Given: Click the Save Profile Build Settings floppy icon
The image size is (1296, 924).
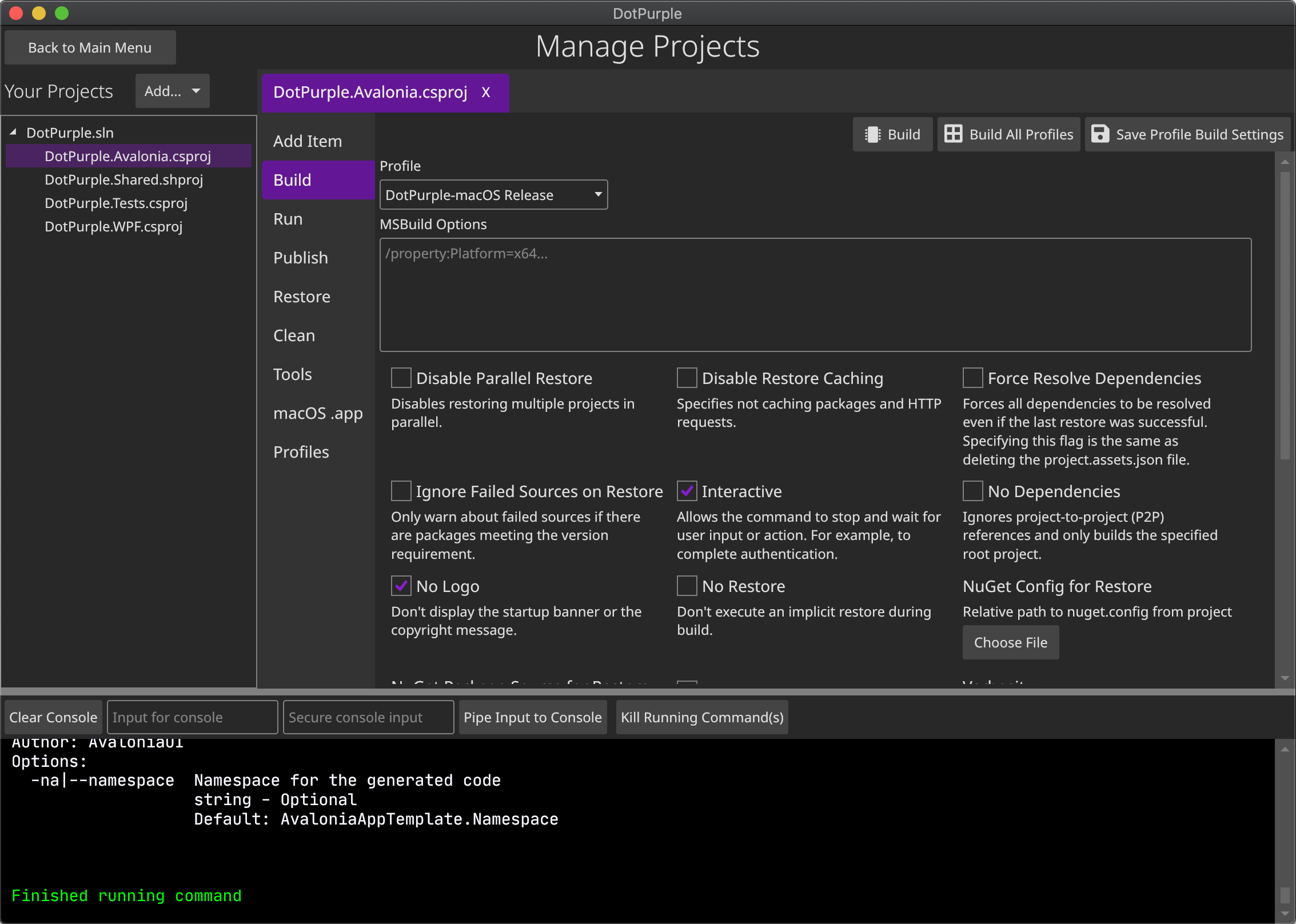Looking at the screenshot, I should (x=1100, y=134).
